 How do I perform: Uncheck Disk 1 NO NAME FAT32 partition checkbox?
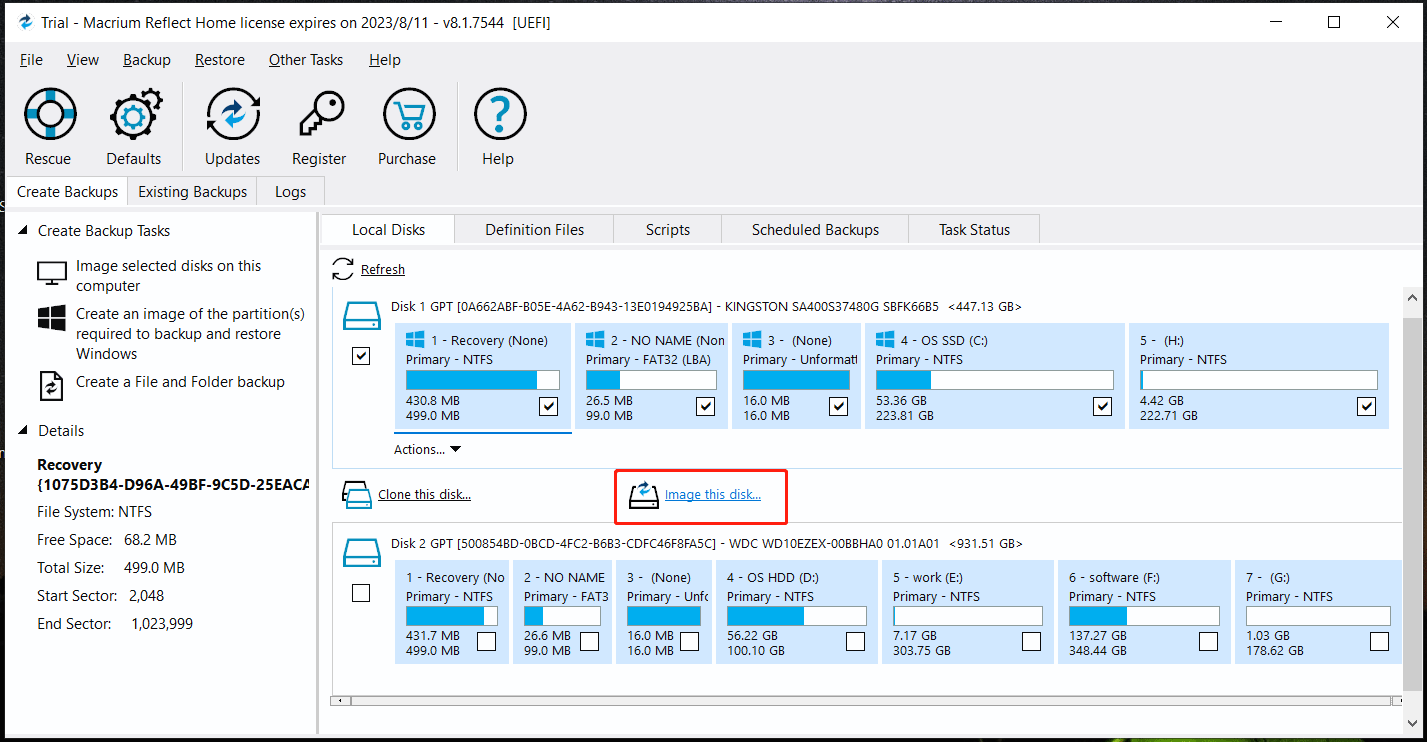(705, 406)
